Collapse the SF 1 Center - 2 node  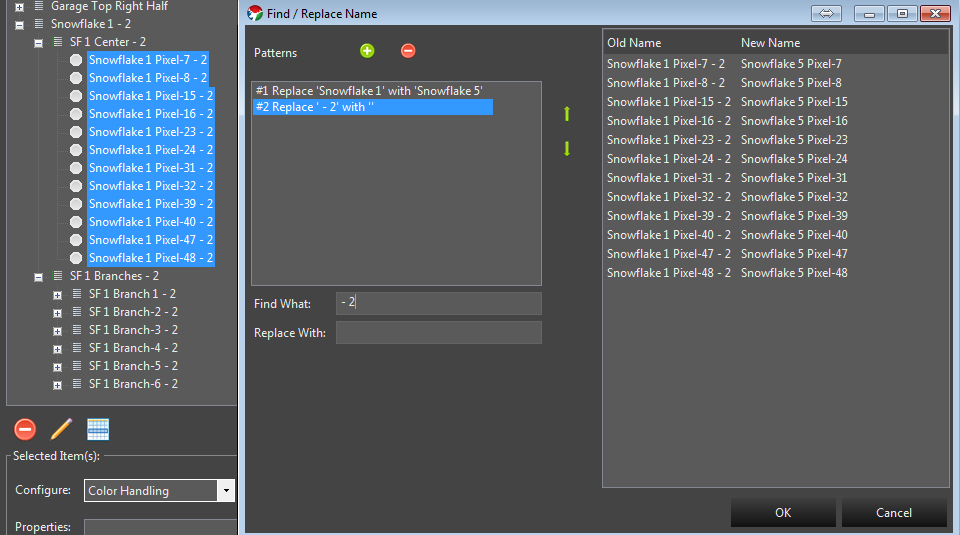pyautogui.click(x=39, y=43)
